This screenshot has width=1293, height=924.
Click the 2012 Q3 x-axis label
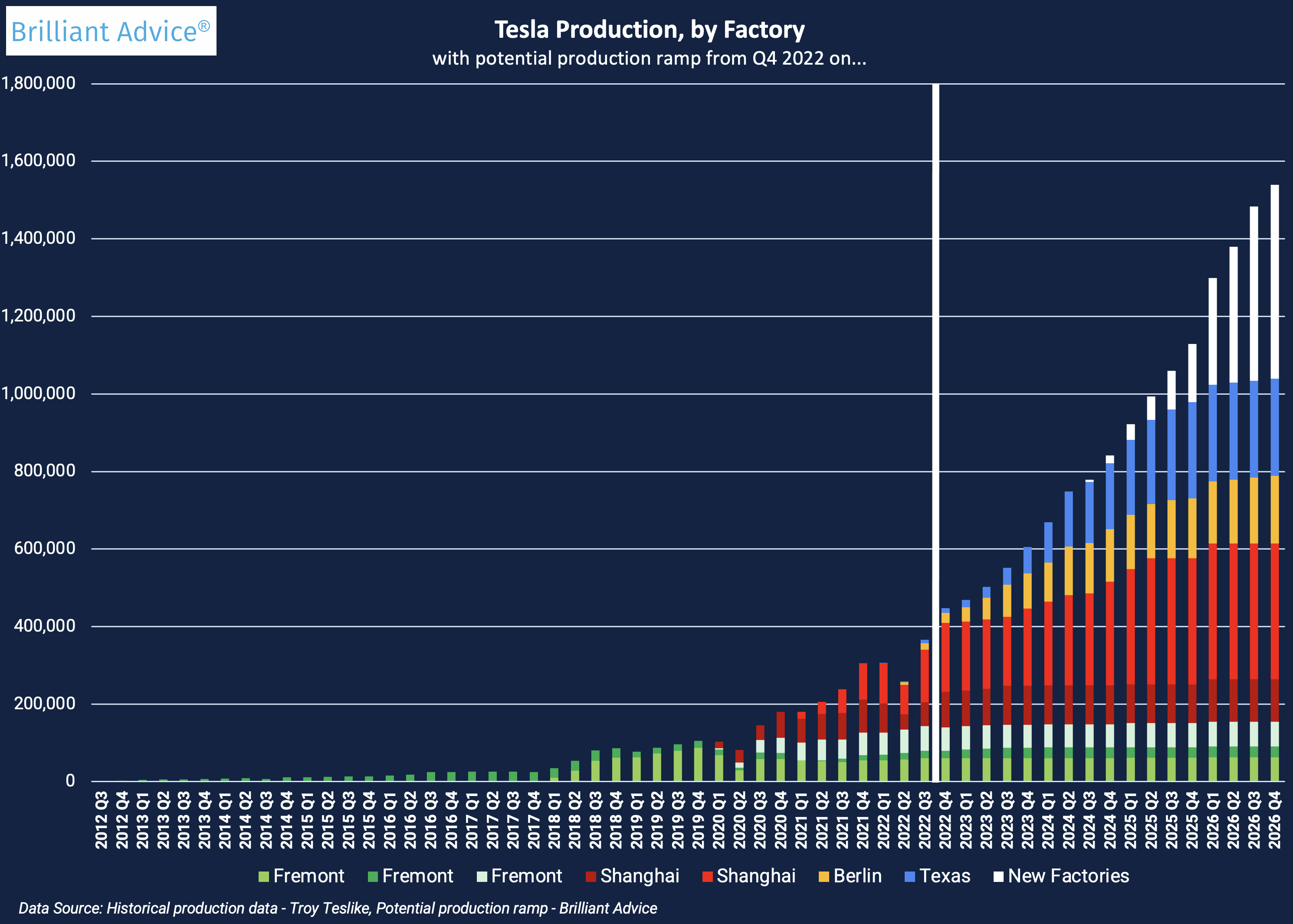pyautogui.click(x=101, y=820)
